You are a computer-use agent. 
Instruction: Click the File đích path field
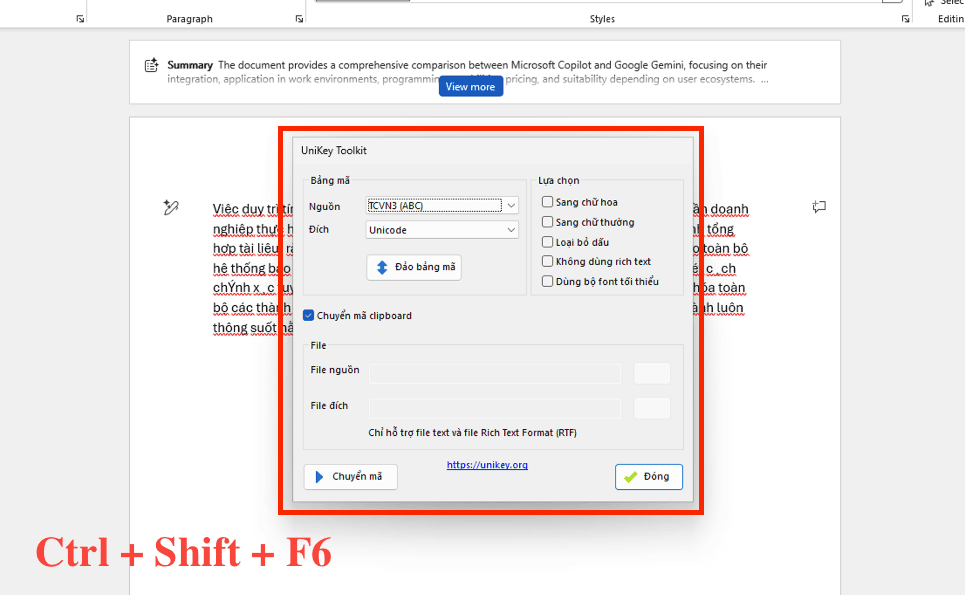[494, 408]
